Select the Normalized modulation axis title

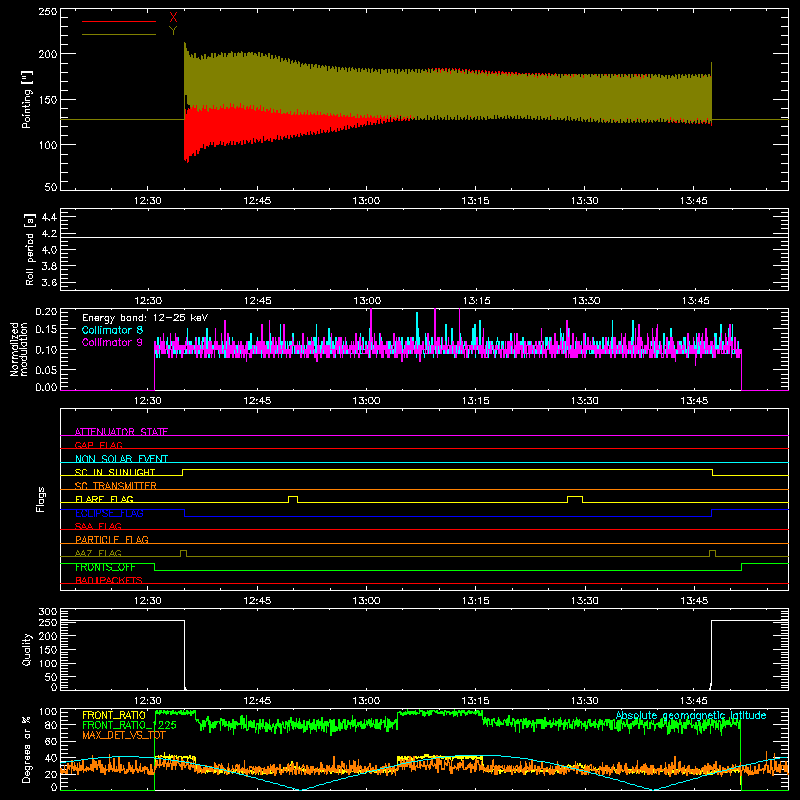click(x=19, y=349)
